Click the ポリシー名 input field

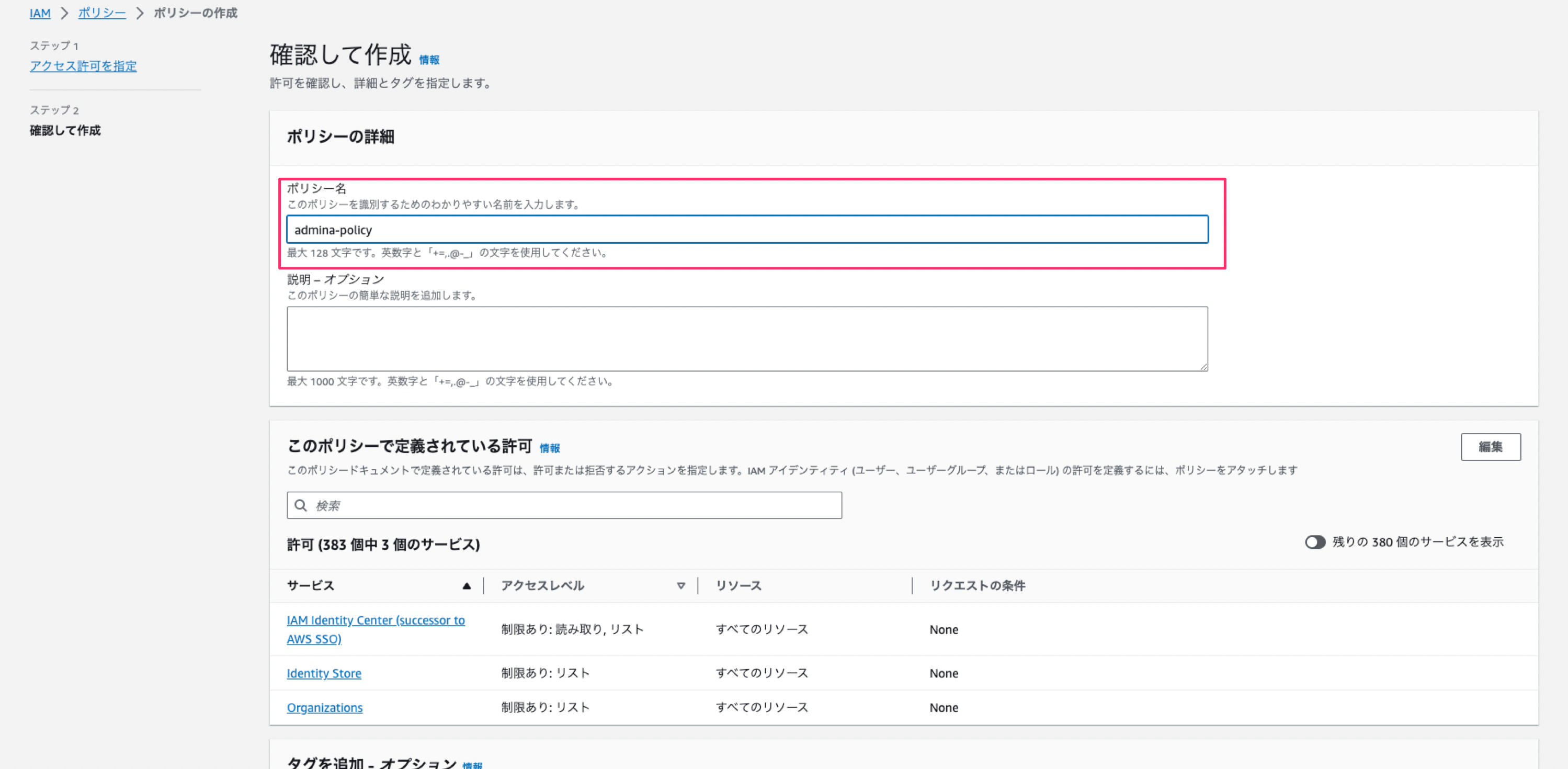pos(747,230)
